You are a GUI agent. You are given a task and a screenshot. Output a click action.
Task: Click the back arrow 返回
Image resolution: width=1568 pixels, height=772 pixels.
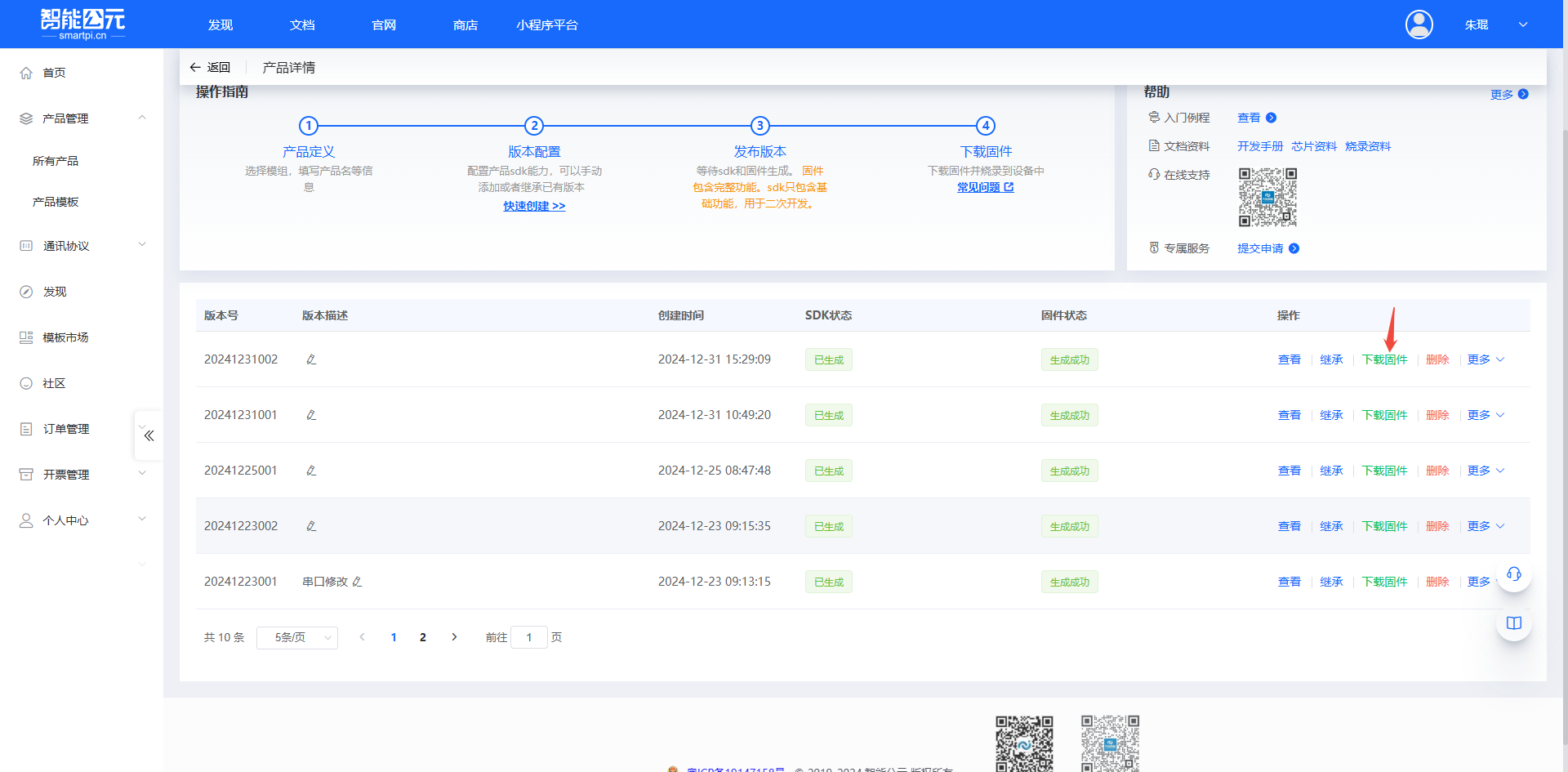pyautogui.click(x=210, y=67)
